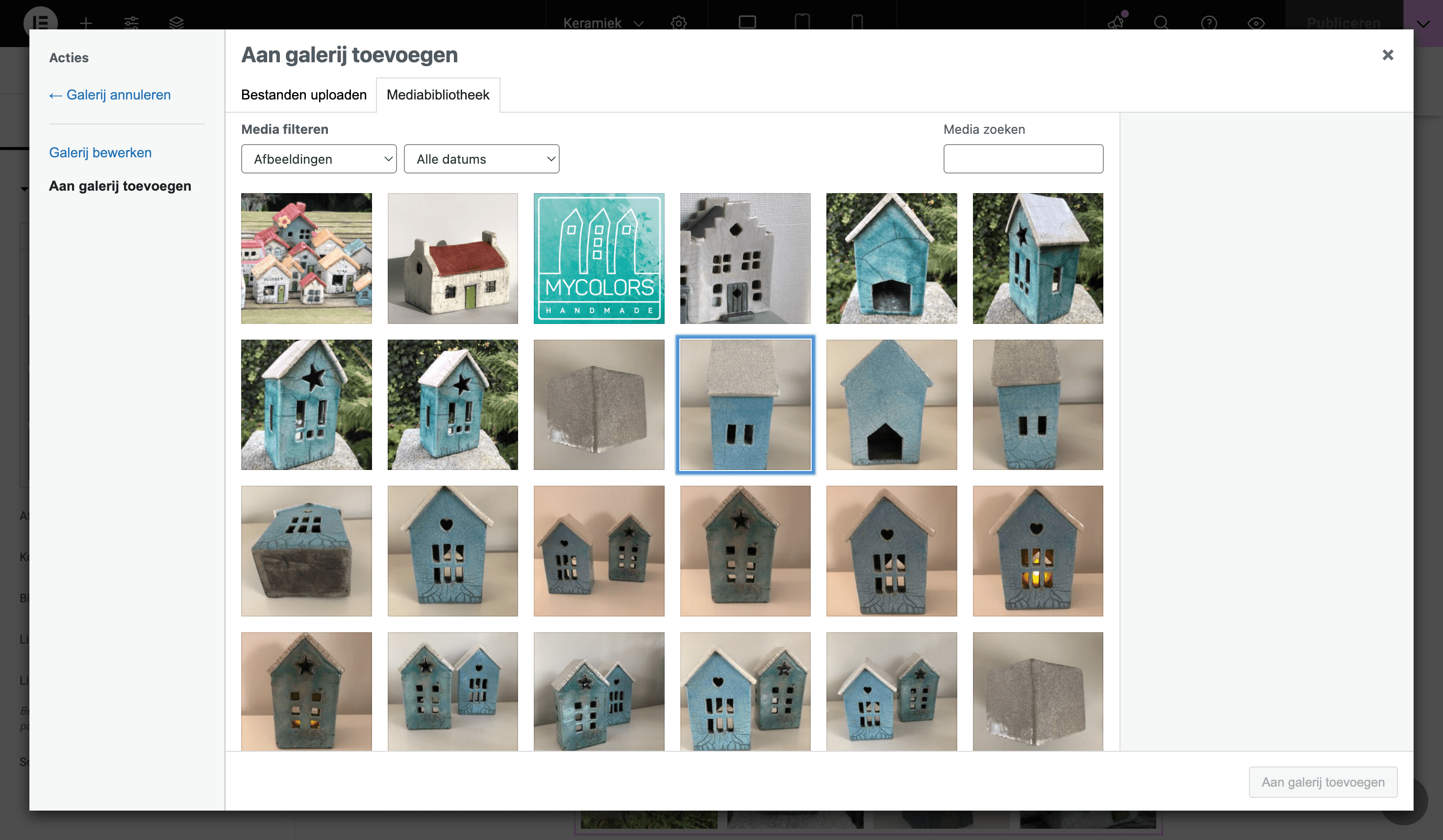Select the MYCOLORS Handmade logo thumbnail
The width and height of the screenshot is (1443, 840).
pyautogui.click(x=599, y=258)
